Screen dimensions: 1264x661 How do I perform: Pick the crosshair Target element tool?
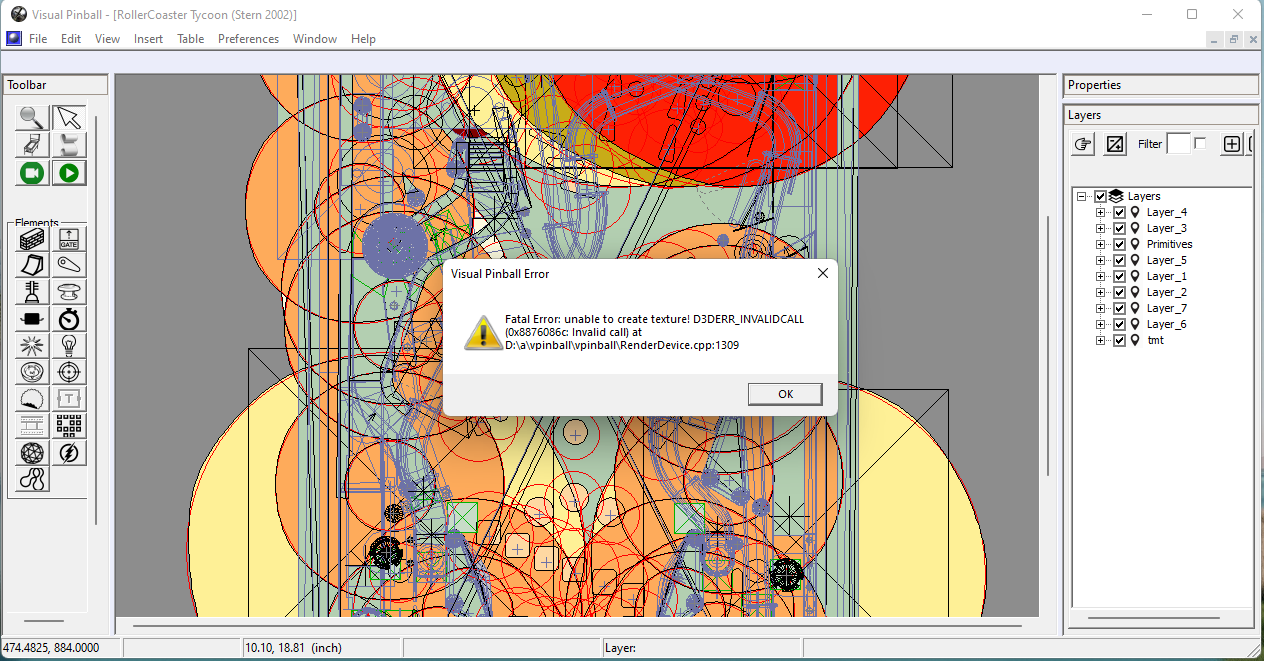point(69,372)
